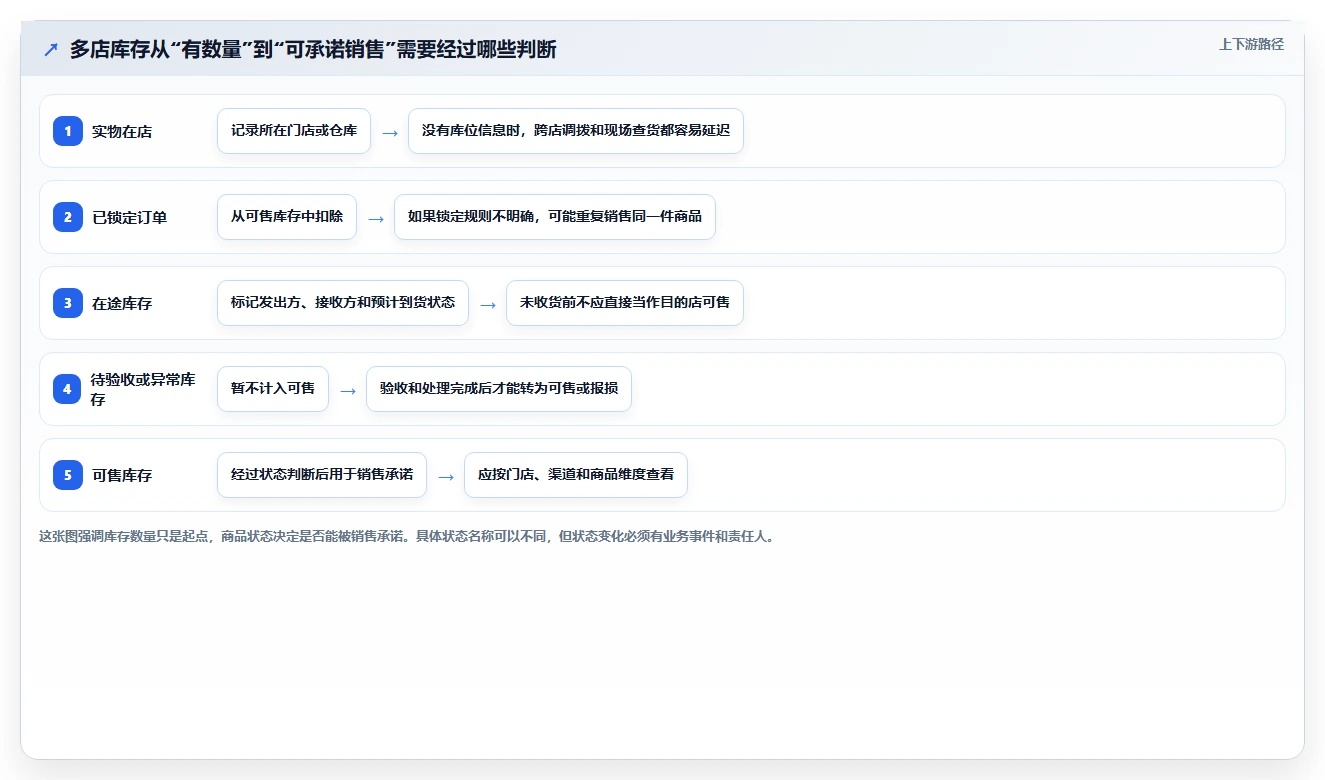This screenshot has height=780, width=1325.
Task: Select step number 2 badge
Action: click(x=68, y=217)
